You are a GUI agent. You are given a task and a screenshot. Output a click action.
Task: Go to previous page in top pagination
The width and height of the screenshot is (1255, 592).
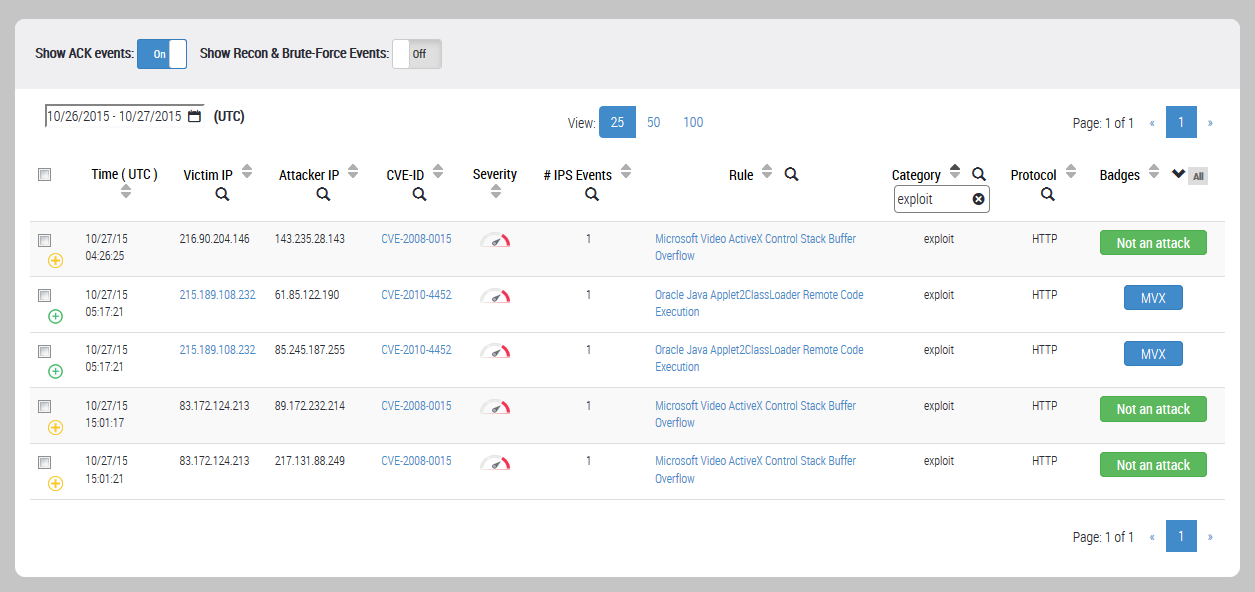tap(1152, 123)
